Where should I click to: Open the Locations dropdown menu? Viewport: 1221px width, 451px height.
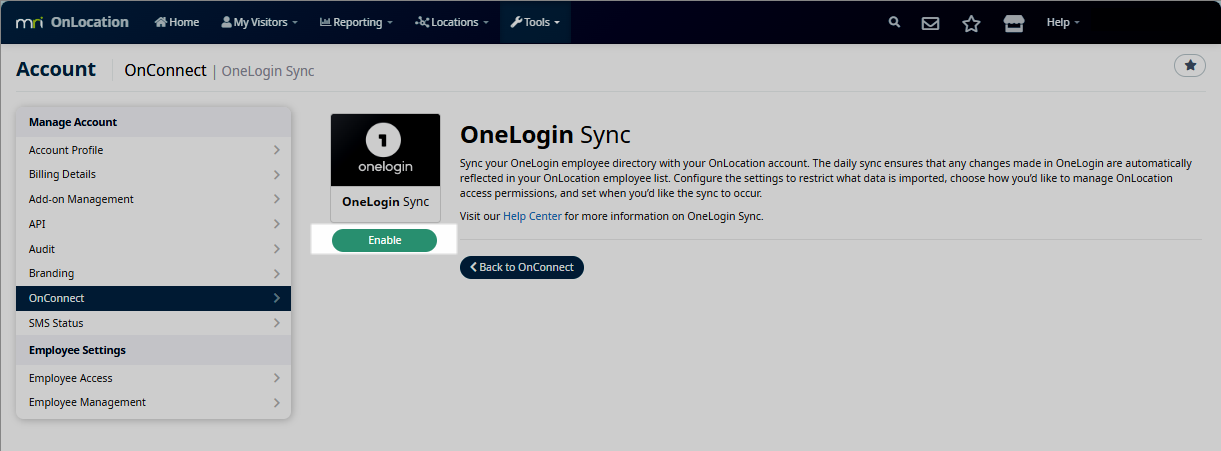(451, 22)
